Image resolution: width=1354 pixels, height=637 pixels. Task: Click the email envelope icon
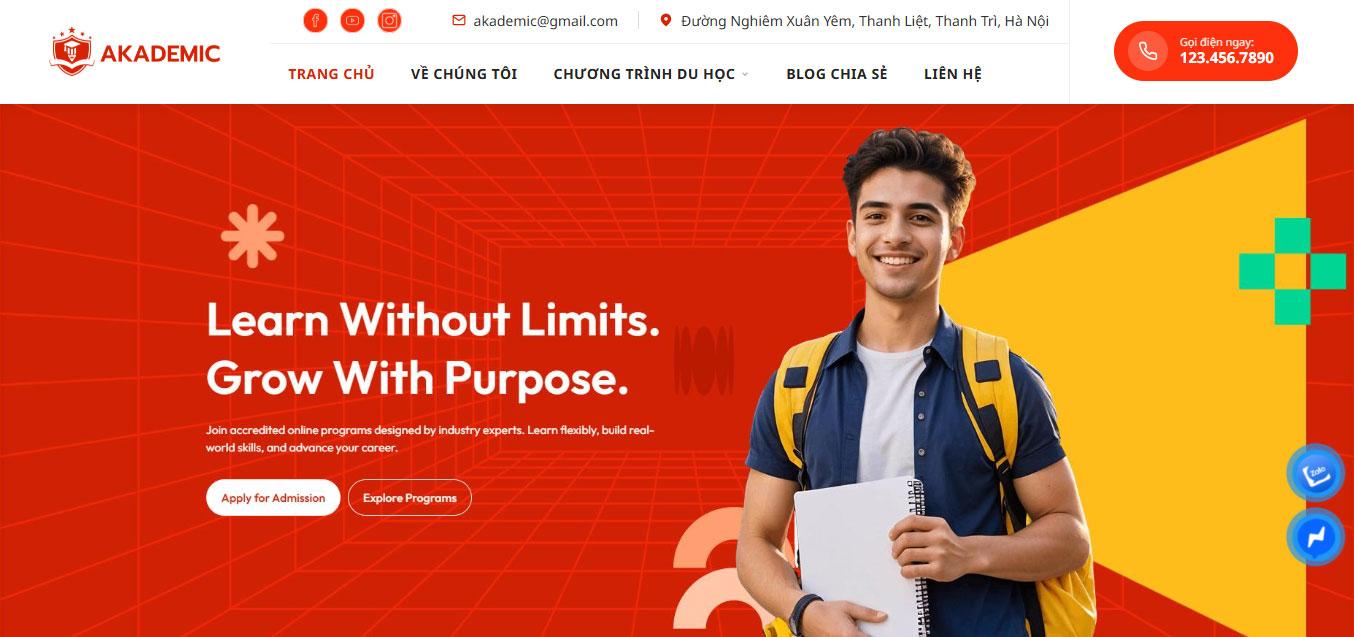(459, 20)
